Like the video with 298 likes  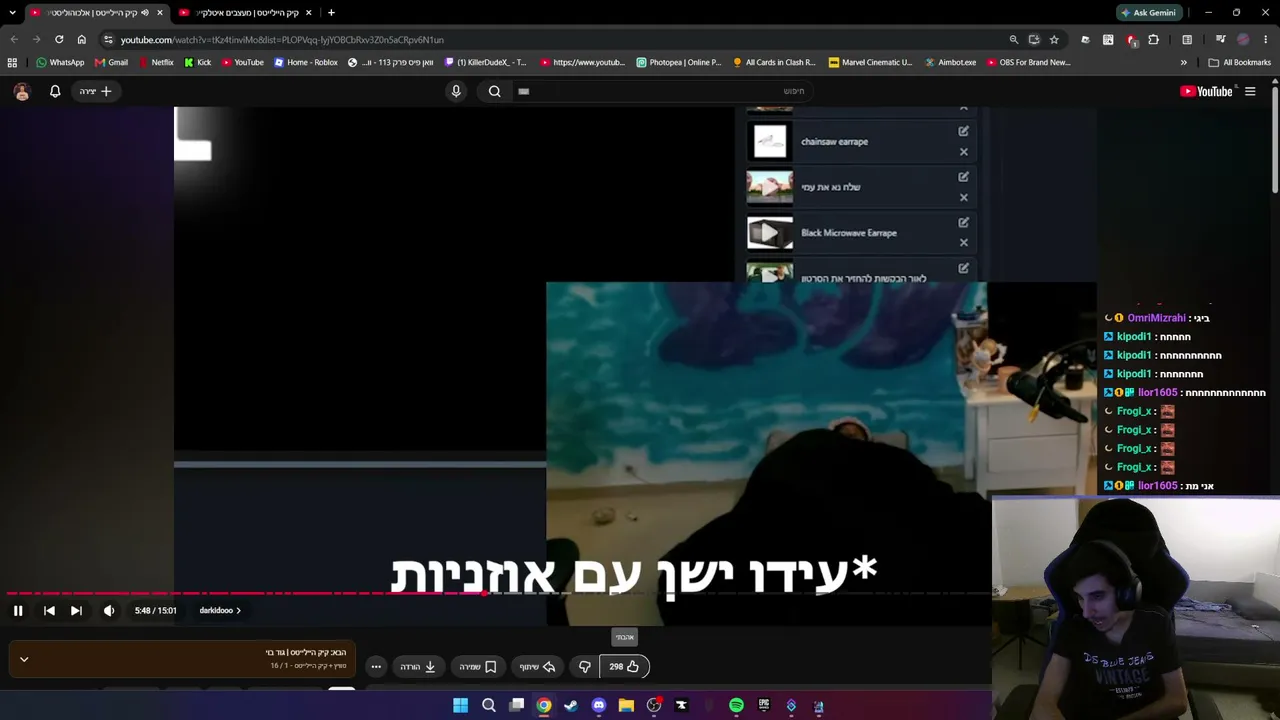pos(624,667)
